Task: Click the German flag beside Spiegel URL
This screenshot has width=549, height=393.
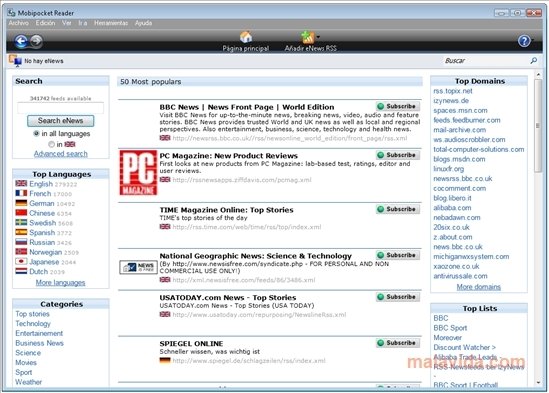Action: tap(165, 360)
